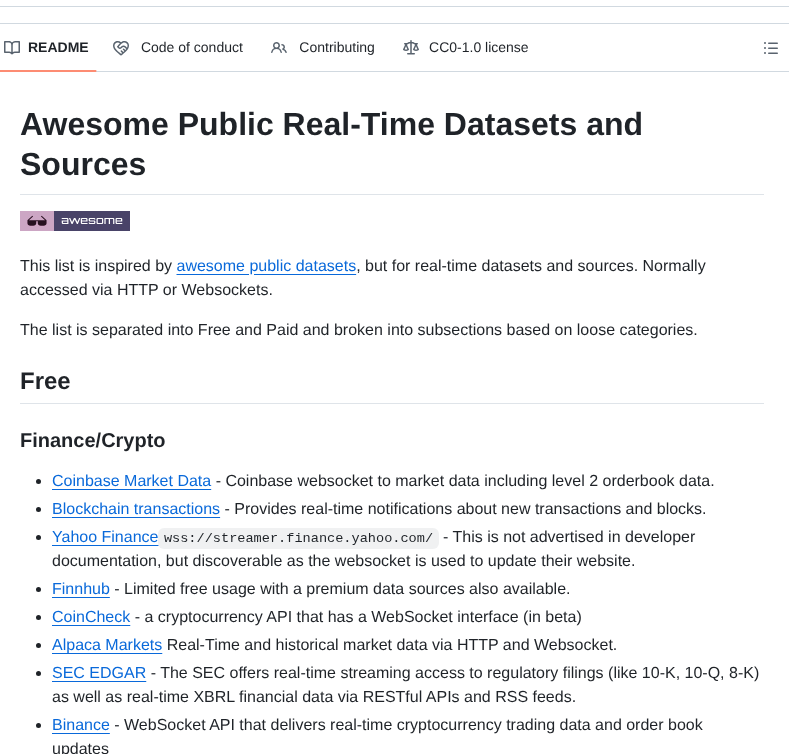Click the wss://streamer.finance.yahoo.com/ code text

[x=299, y=538]
